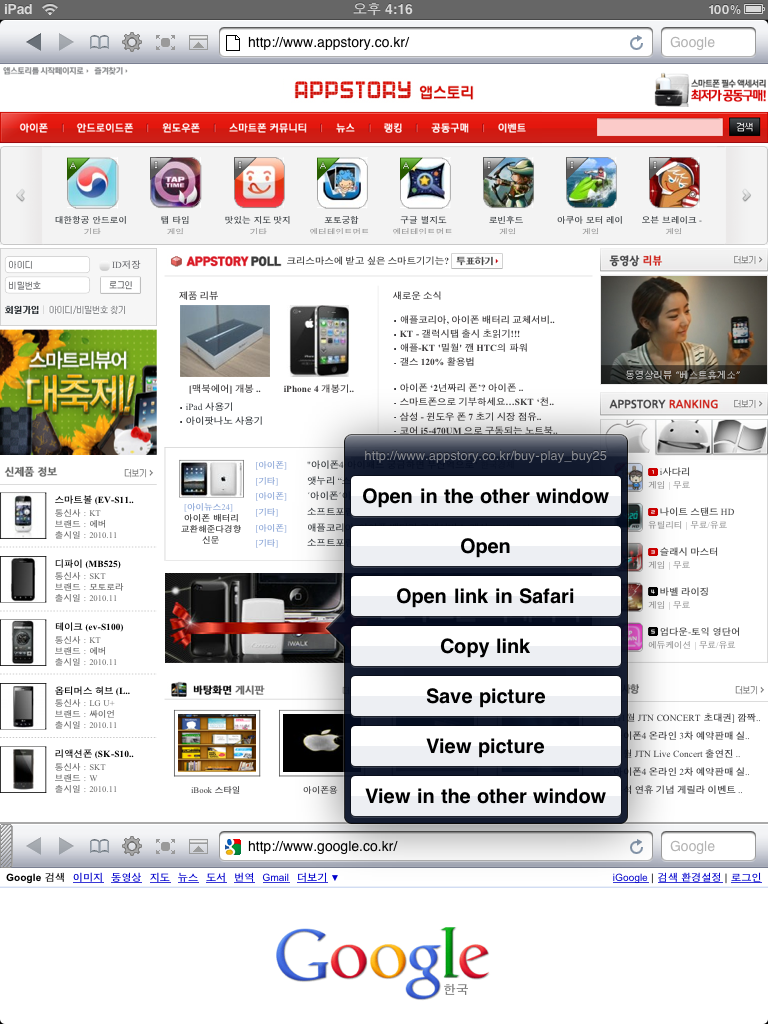This screenshot has width=768, height=1024.
Task: Tap the split-view icon in bottom toolbar
Action: [199, 846]
